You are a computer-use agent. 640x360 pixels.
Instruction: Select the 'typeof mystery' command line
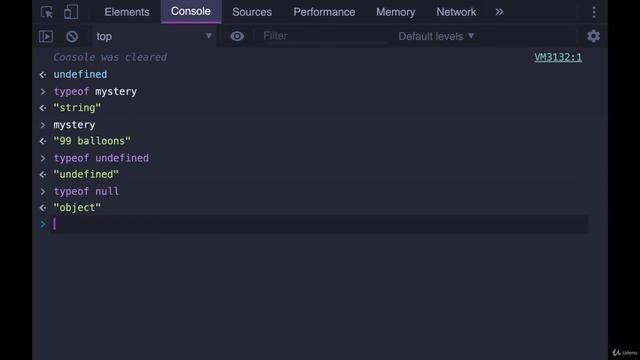tap(95, 91)
